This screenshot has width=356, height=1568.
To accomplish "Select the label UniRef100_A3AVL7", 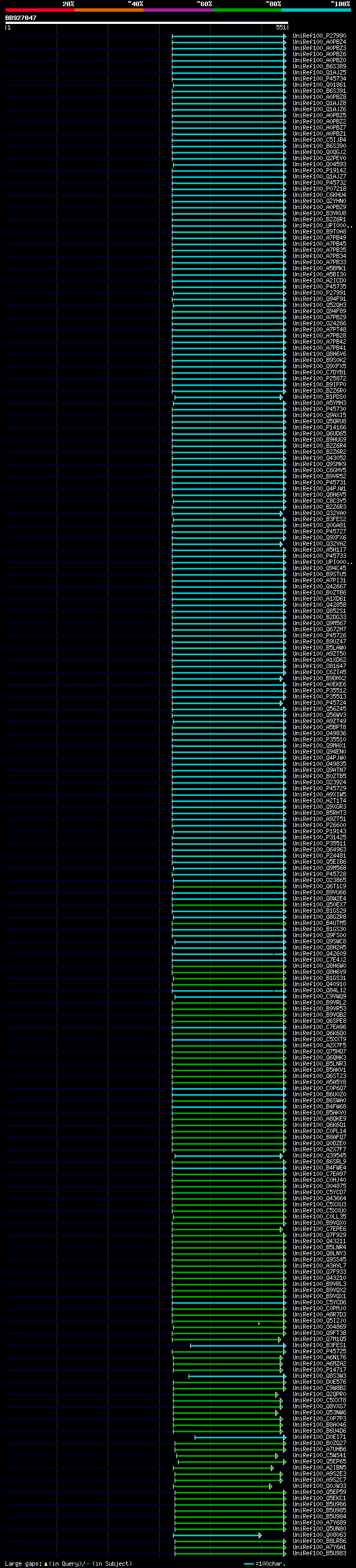I will click(319, 1265).
